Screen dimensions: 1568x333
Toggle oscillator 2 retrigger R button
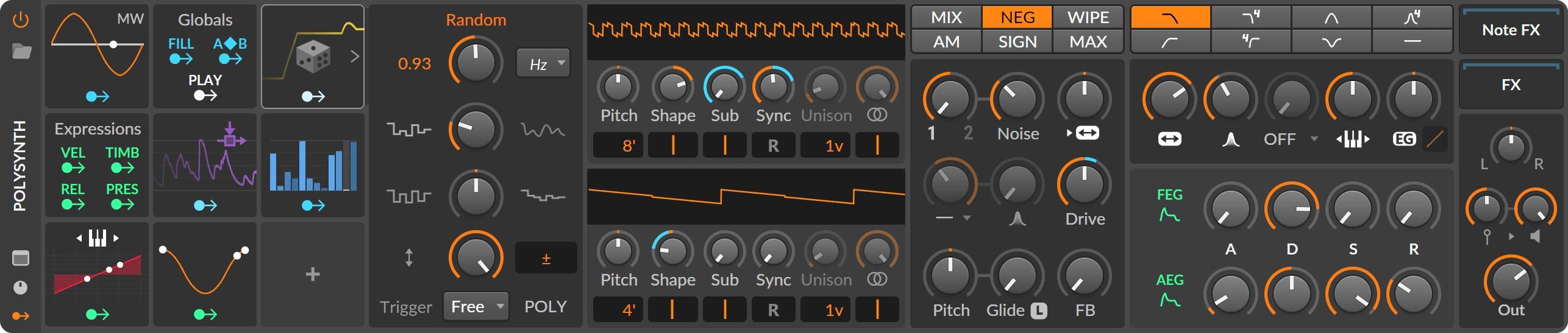[x=773, y=310]
